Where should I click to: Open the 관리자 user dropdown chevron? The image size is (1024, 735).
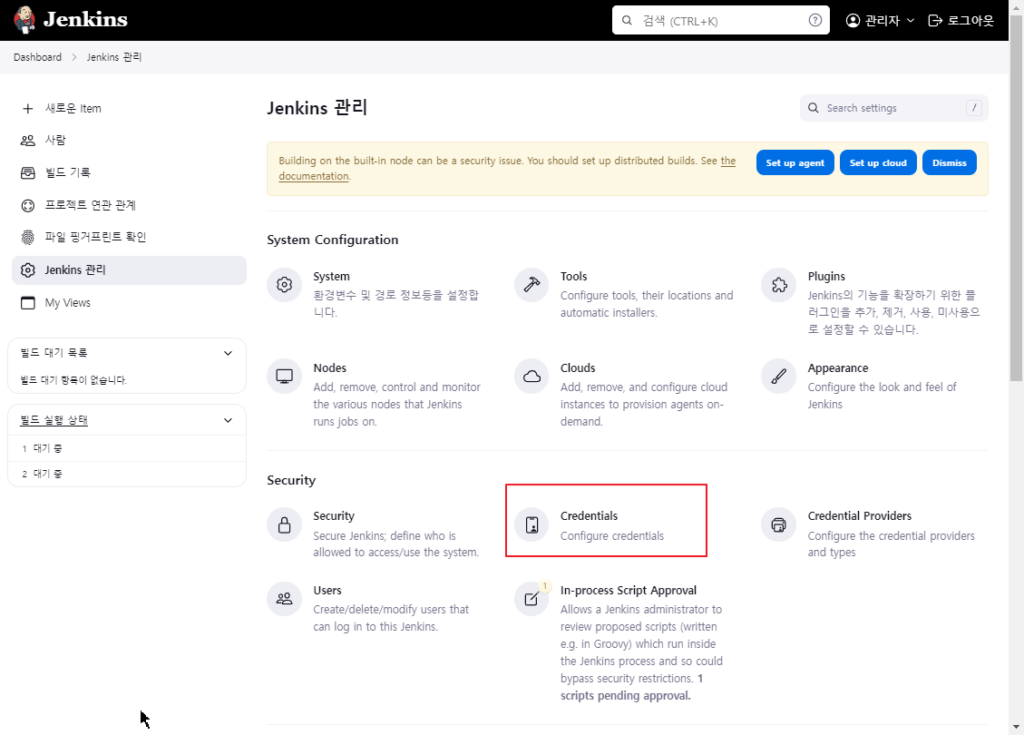(910, 21)
